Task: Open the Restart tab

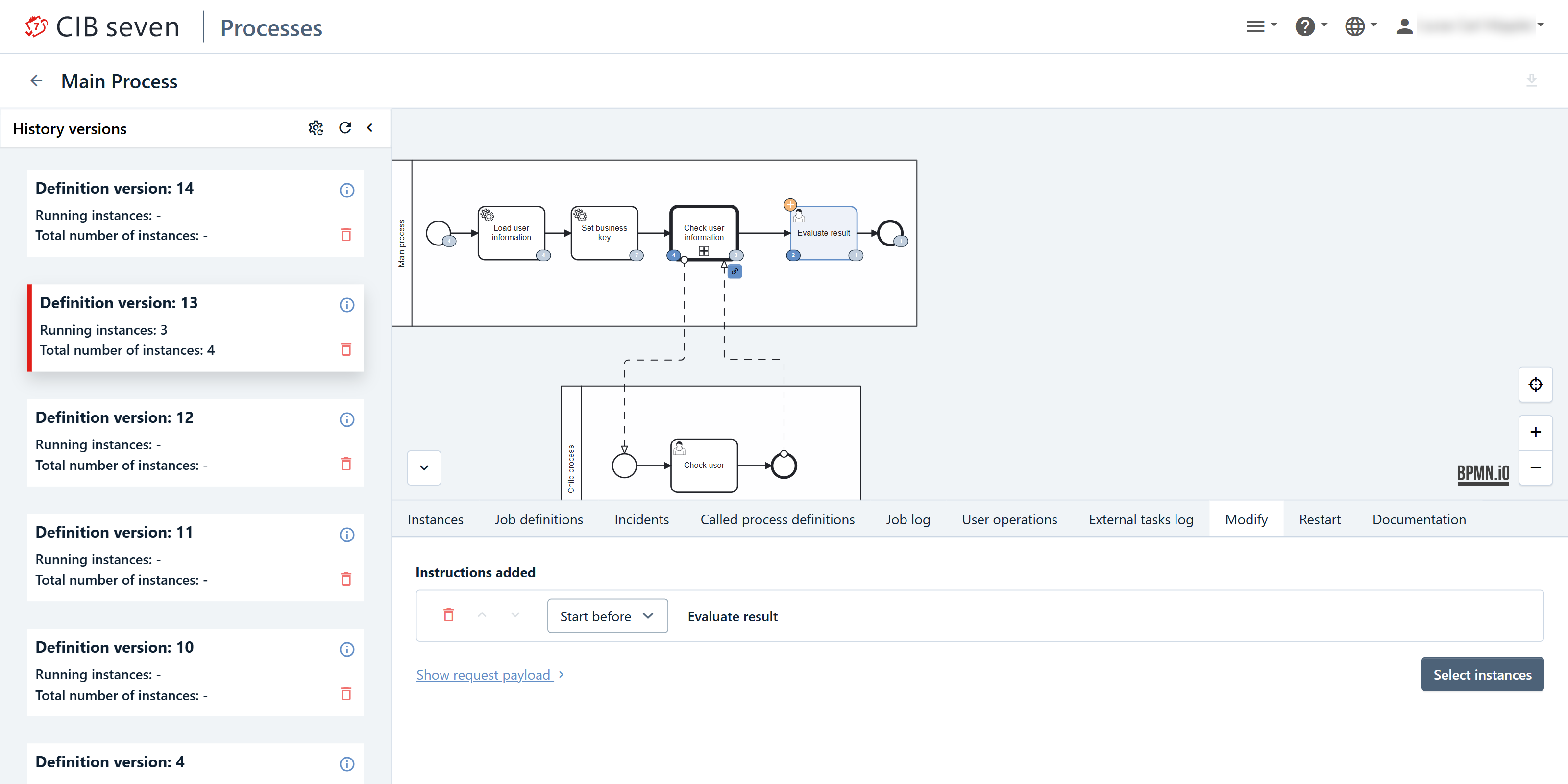Action: click(1319, 519)
